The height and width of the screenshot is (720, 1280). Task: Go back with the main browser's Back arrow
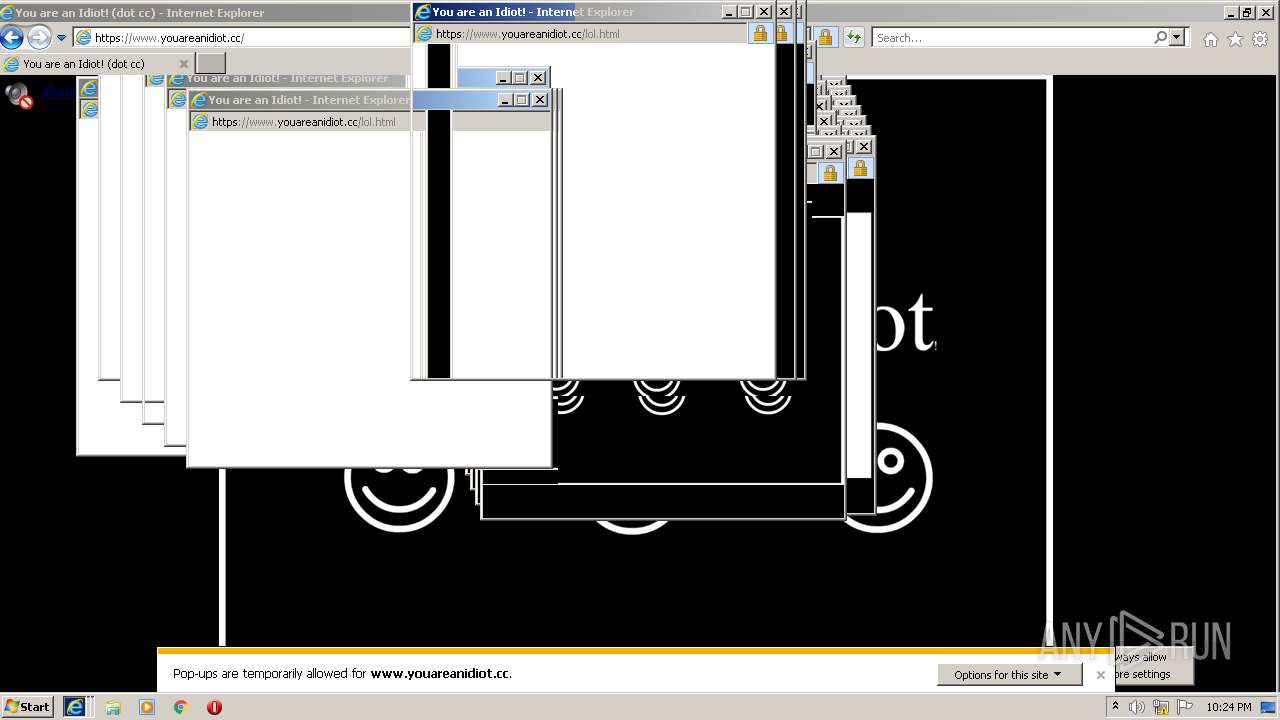[11, 38]
